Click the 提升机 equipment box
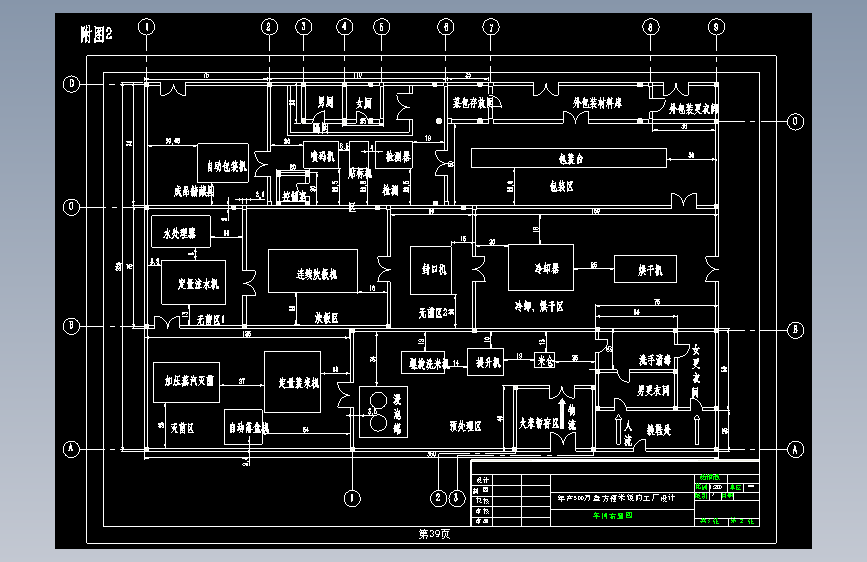Viewport: 867px width, 562px height. 485,362
